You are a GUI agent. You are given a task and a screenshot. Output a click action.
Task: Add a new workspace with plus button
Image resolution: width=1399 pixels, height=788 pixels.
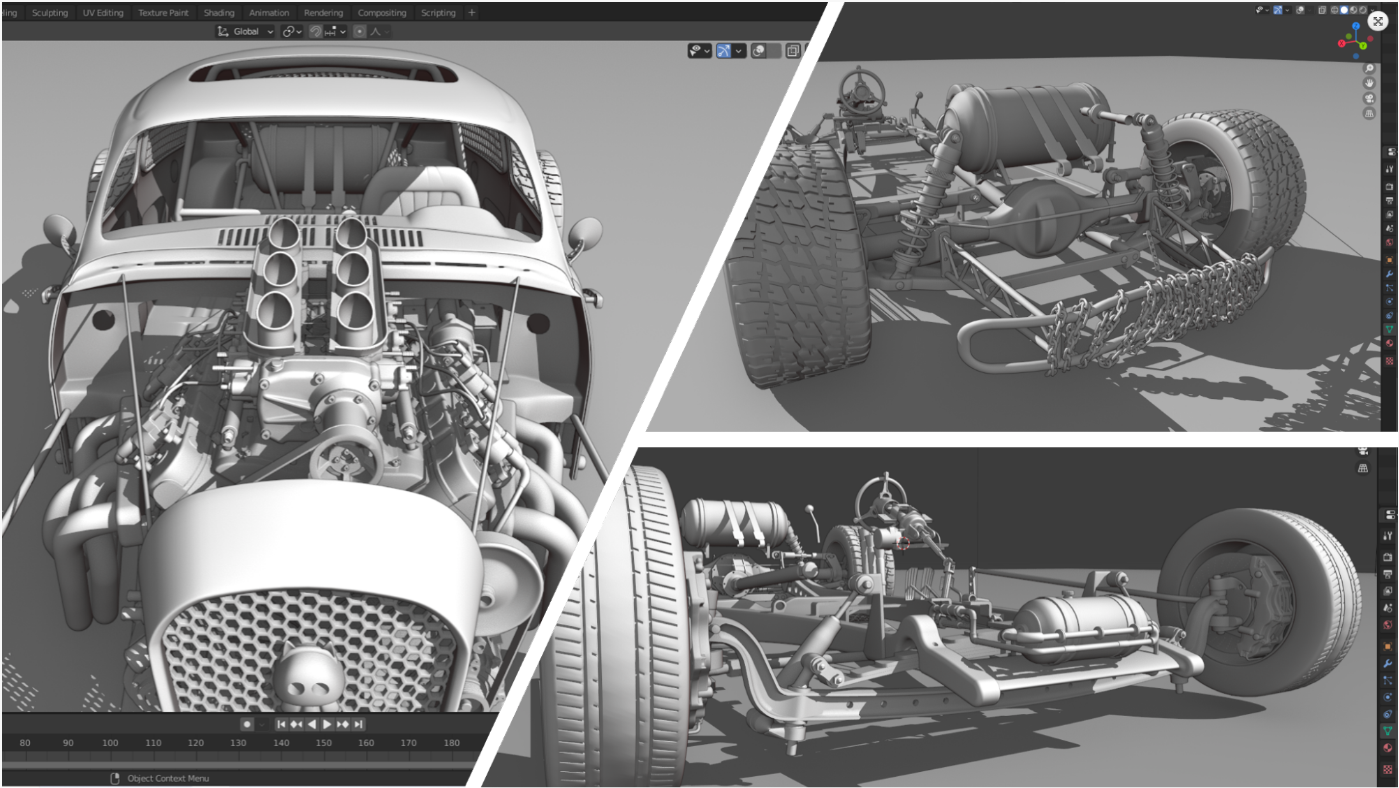472,13
